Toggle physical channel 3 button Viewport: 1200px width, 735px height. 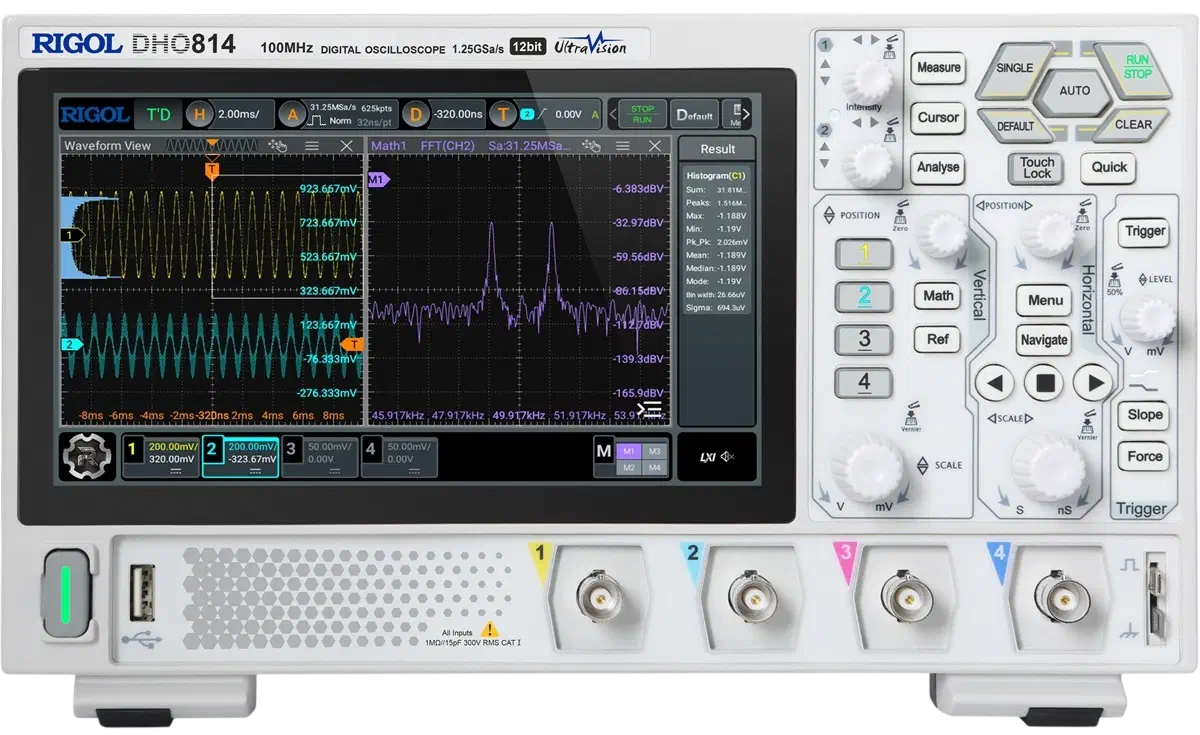click(x=864, y=339)
